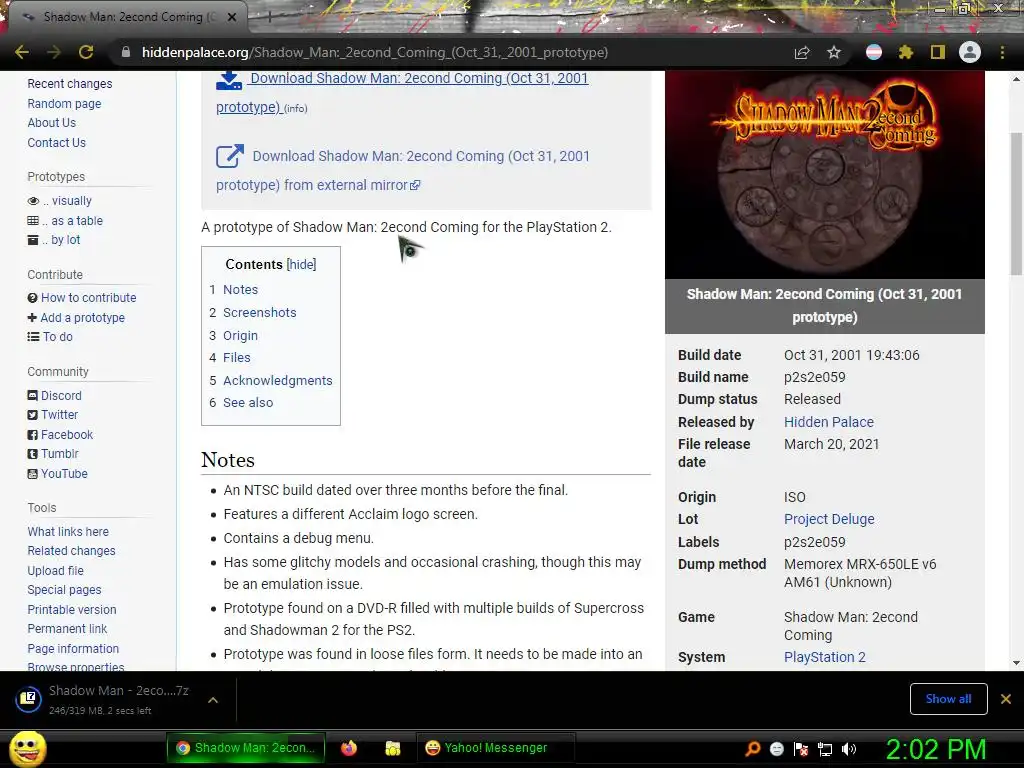Open the striped pink-blue extension icon
The image size is (1024, 768).
[874, 52]
